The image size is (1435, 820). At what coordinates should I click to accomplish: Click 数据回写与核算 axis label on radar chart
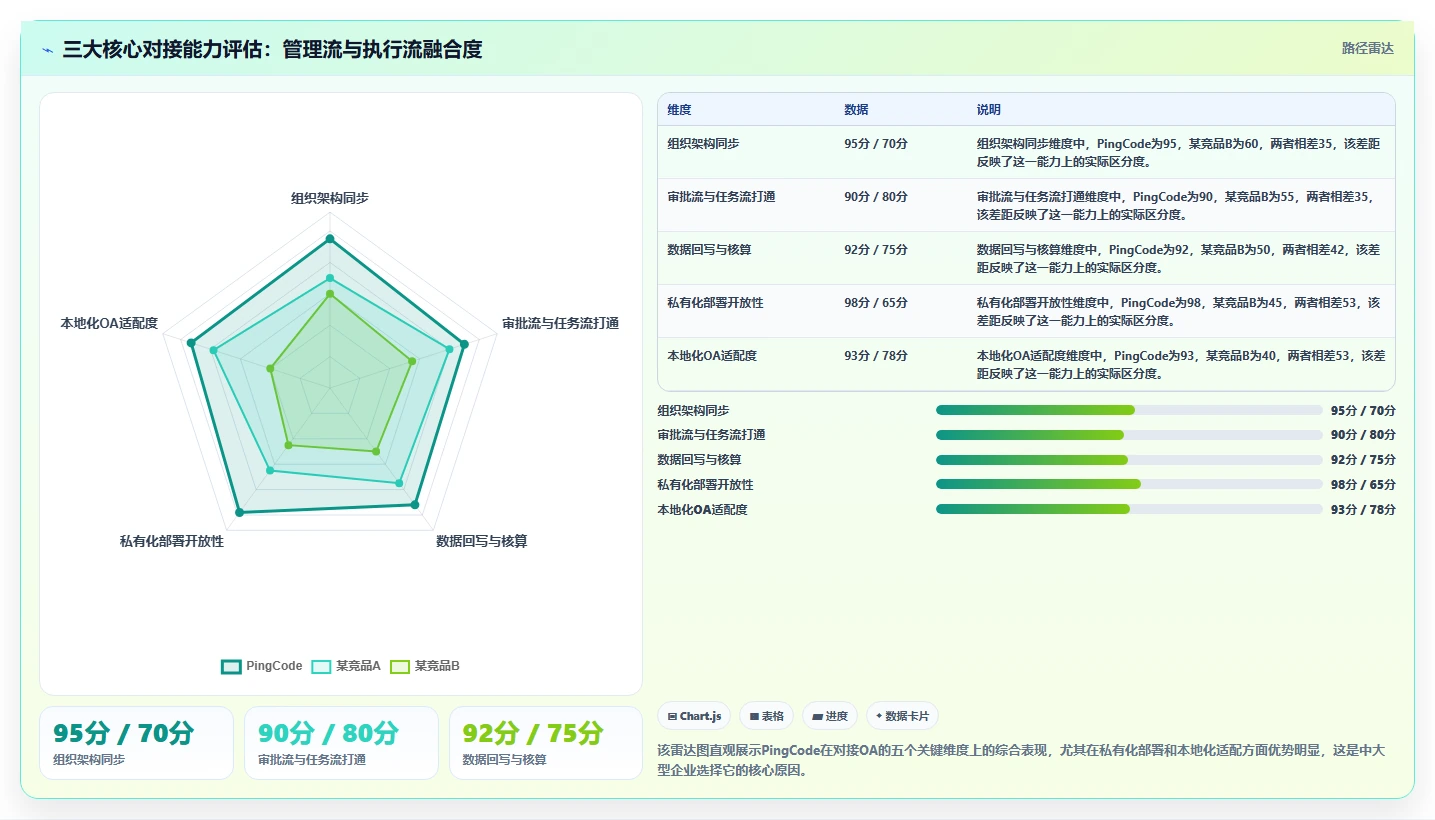482,541
